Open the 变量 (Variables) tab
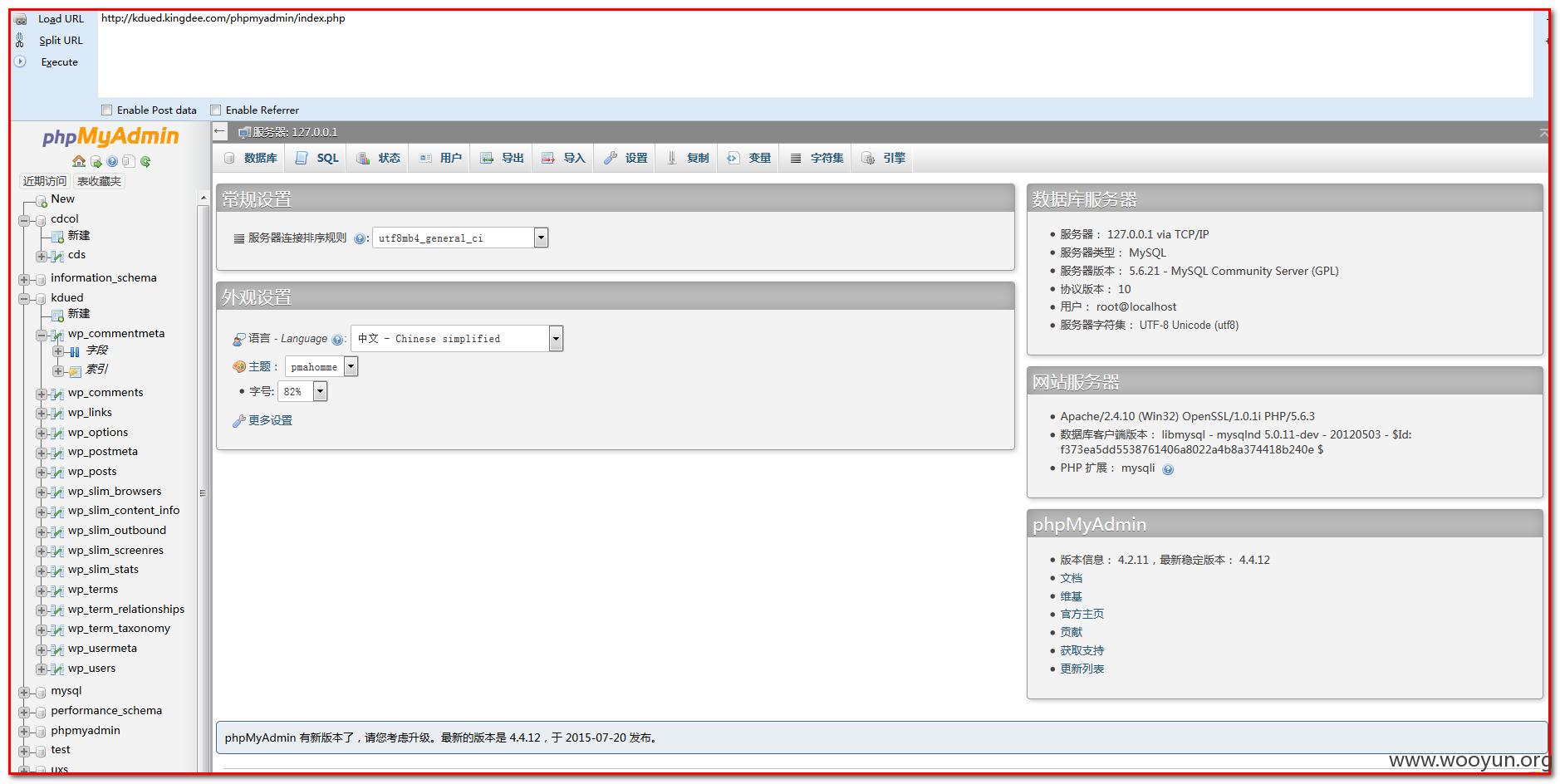The image size is (1560, 784). 748,158
